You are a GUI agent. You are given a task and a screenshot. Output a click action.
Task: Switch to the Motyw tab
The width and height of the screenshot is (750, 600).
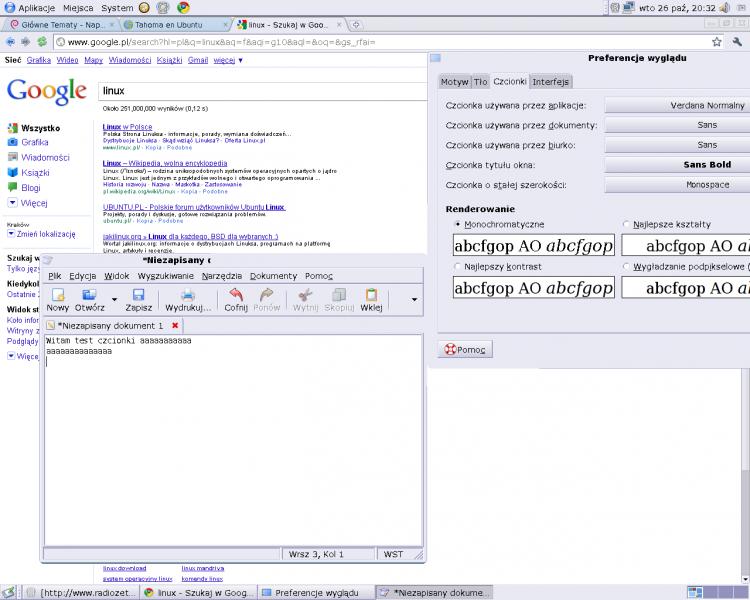pos(455,81)
